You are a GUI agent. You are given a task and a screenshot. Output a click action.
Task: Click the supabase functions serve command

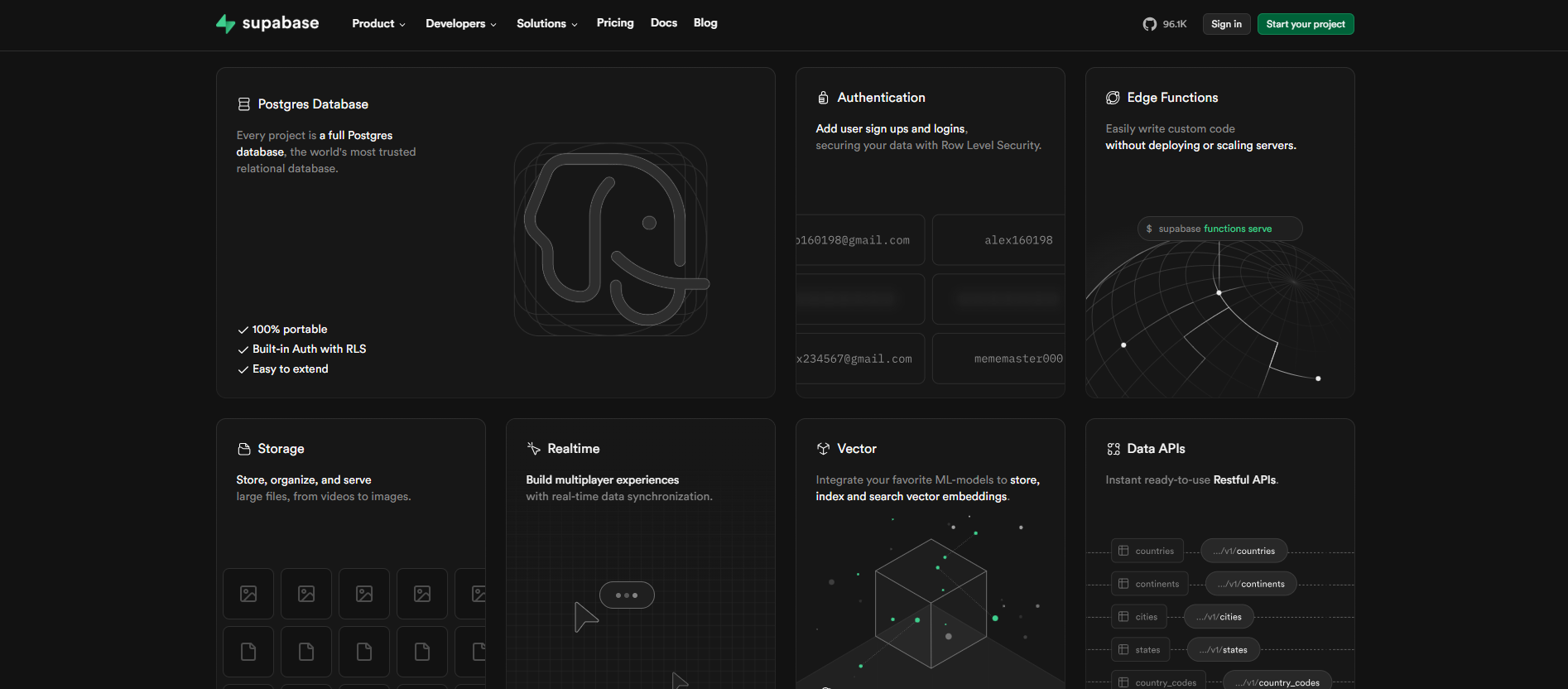(1219, 229)
